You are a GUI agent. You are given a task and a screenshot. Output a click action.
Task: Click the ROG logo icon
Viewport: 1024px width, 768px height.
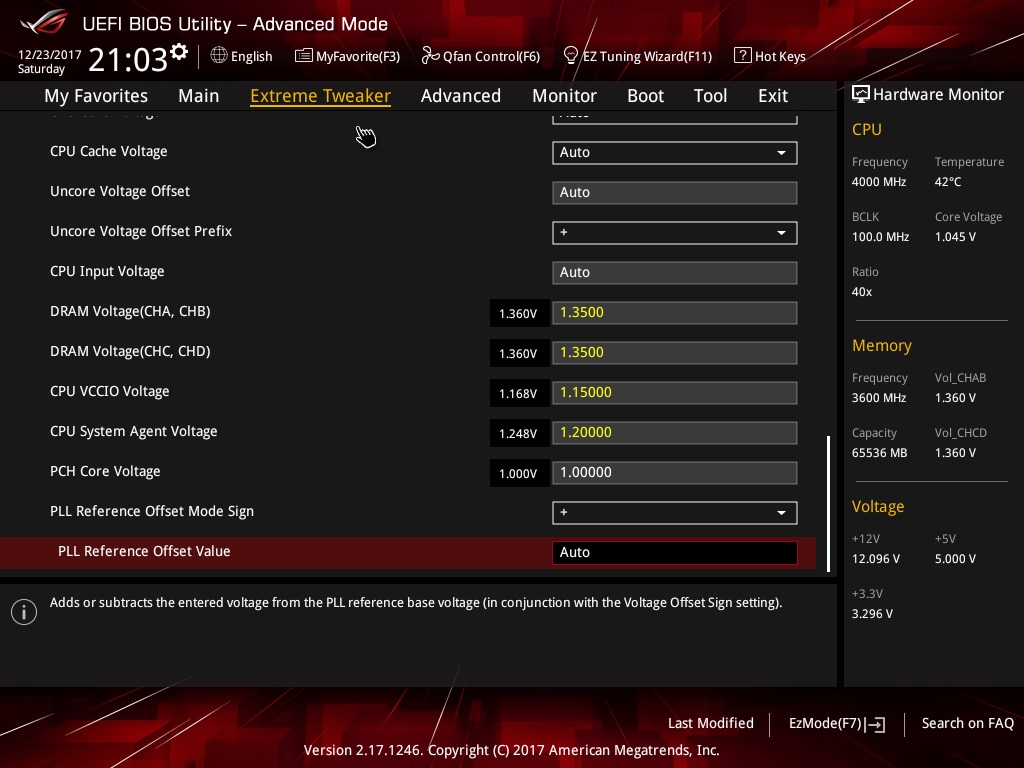[x=43, y=22]
